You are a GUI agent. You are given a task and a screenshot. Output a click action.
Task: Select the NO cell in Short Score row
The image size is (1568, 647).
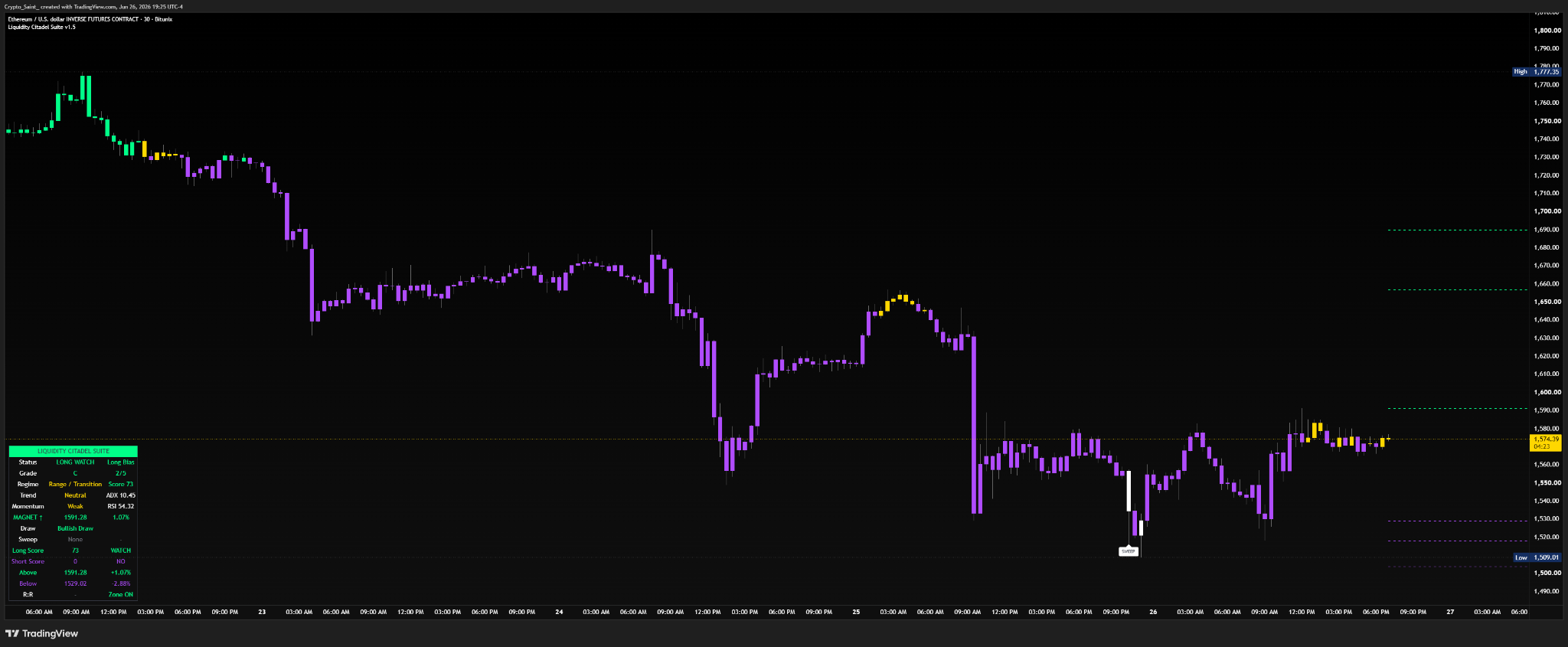point(121,561)
